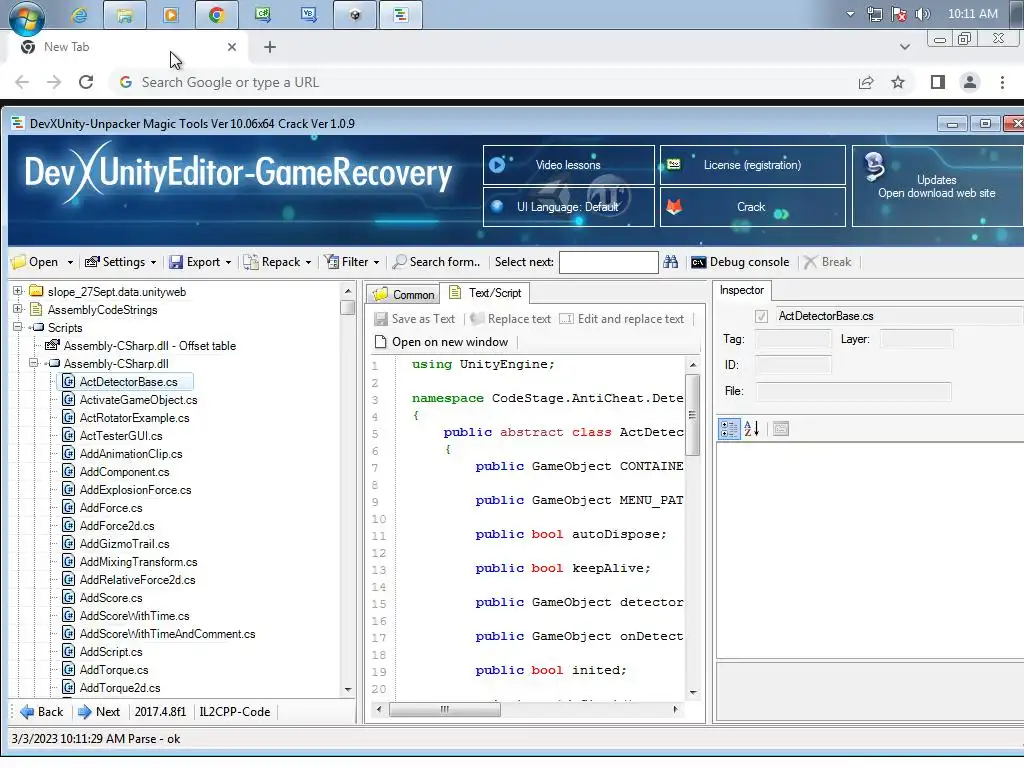The height and width of the screenshot is (768, 1024).
Task: Click the Layer field in Inspector
Action: coord(916,339)
